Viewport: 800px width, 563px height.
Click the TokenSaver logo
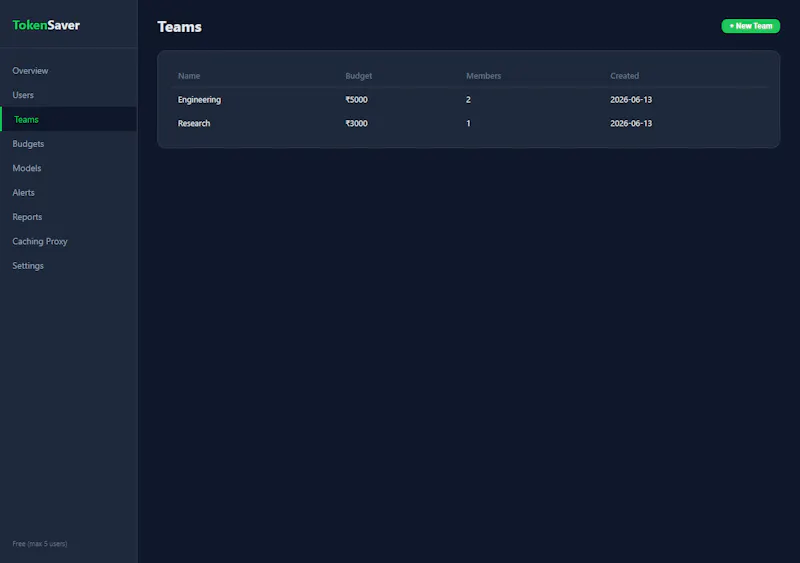click(46, 25)
